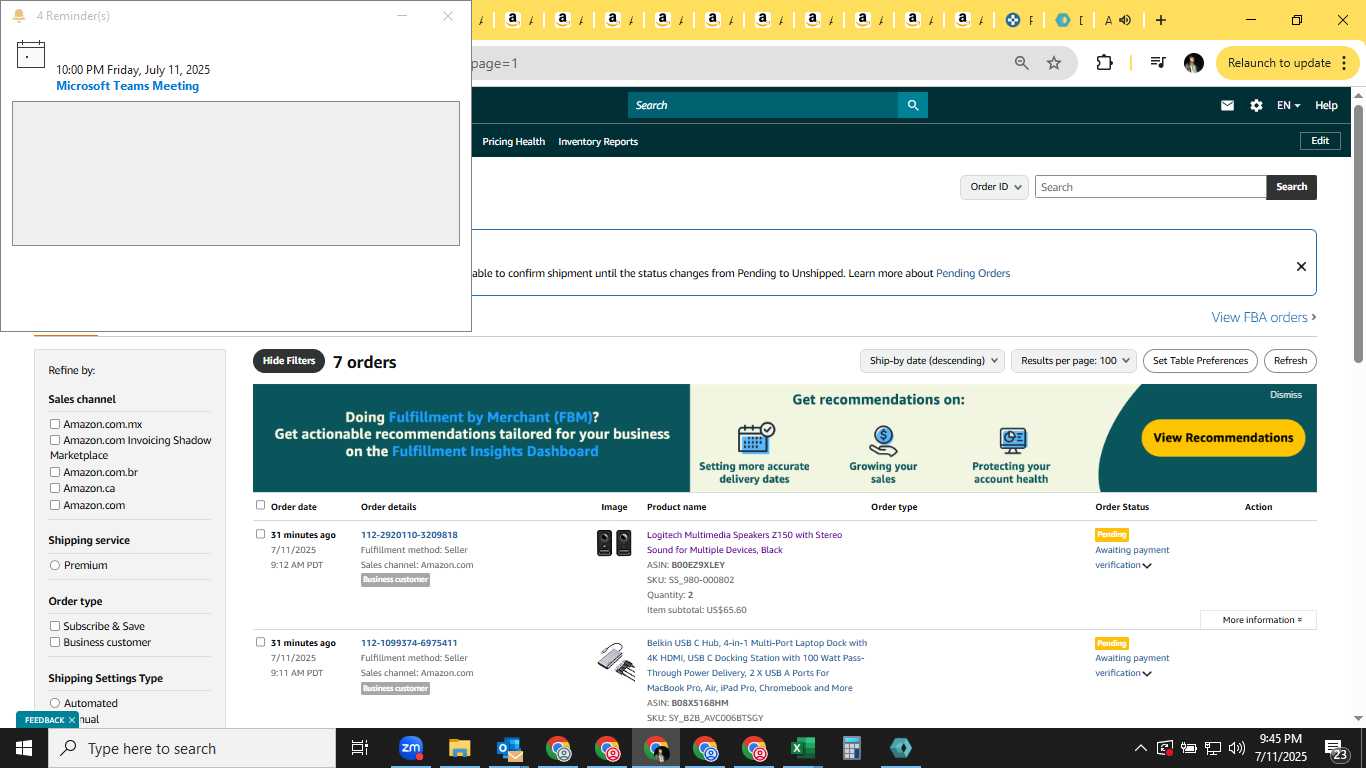The width and height of the screenshot is (1366, 768).
Task: Show hidden system tray icons chevron
Action: pos(1140,749)
